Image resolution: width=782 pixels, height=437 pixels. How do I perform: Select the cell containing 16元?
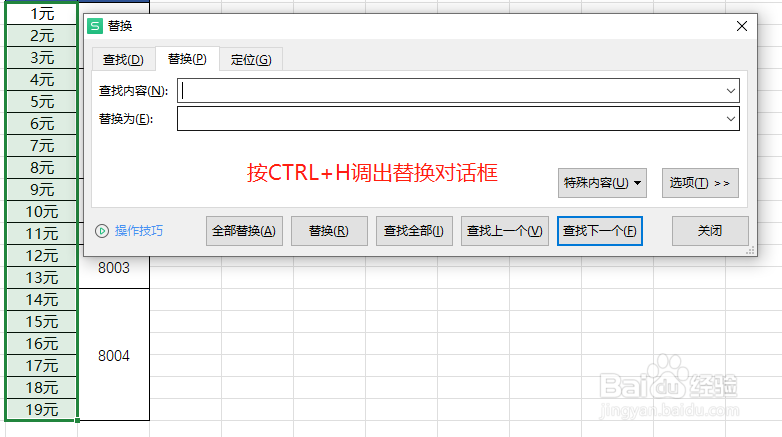[x=42, y=343]
